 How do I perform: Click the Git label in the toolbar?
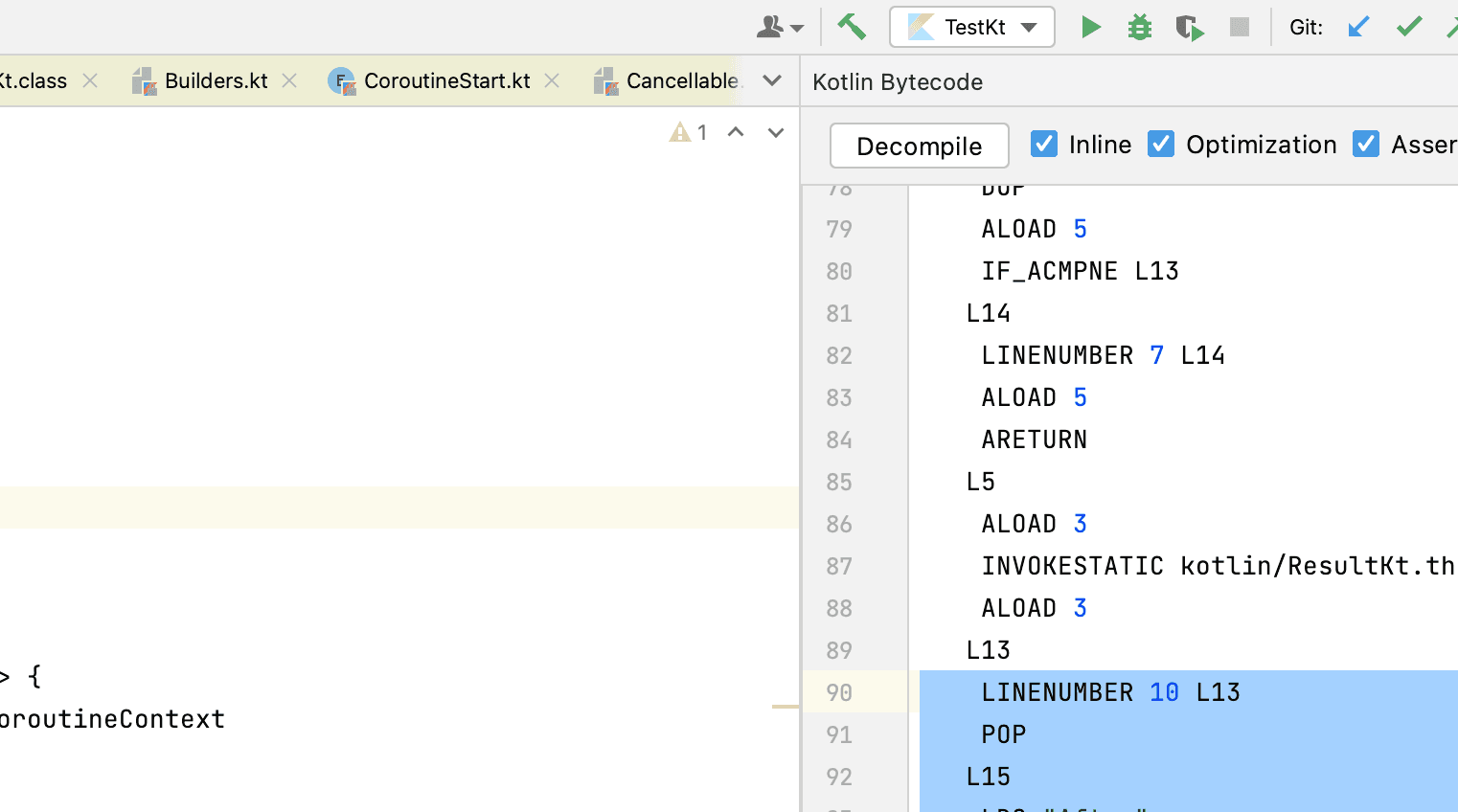coord(1305,27)
